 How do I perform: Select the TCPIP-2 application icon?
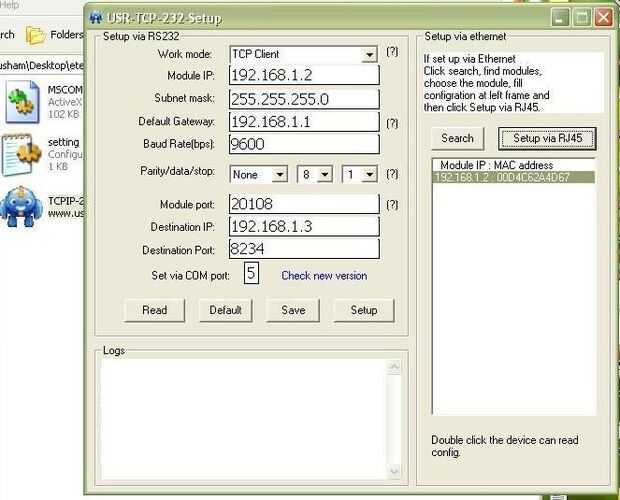coord(21,207)
